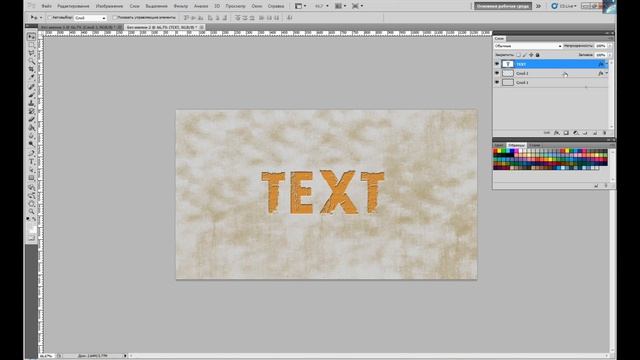Open the Окно menu

[257, 6]
